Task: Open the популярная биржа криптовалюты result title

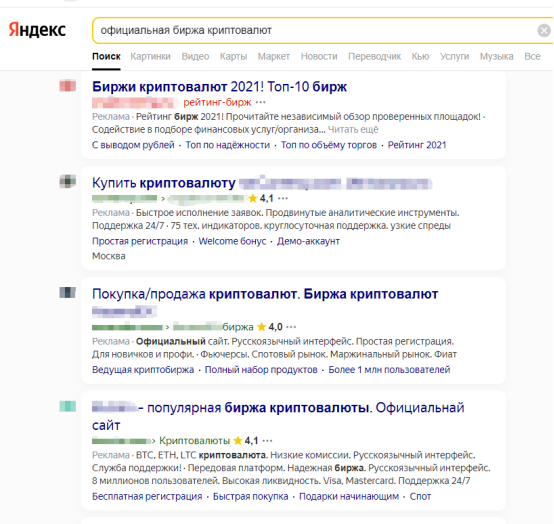Action: click(x=278, y=416)
